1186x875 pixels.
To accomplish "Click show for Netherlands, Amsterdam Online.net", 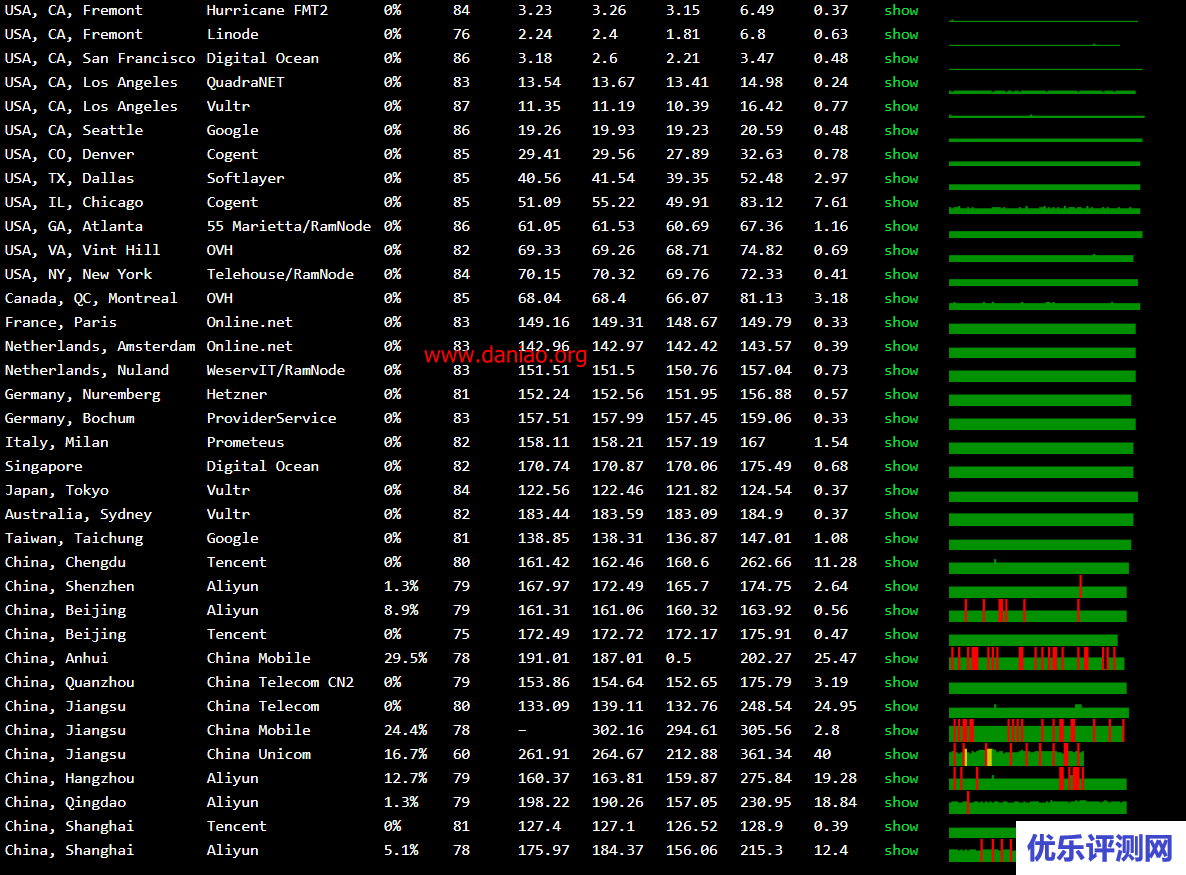I will point(901,346).
